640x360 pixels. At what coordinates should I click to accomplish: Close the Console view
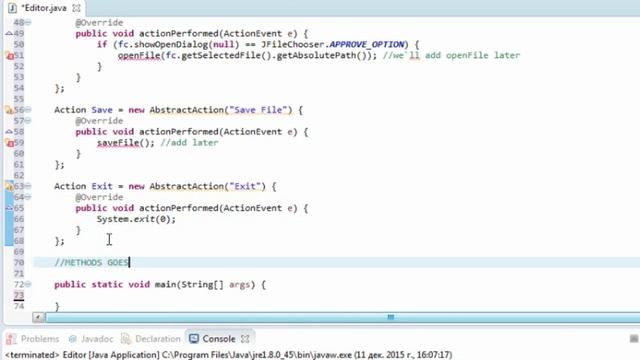[x=245, y=339]
